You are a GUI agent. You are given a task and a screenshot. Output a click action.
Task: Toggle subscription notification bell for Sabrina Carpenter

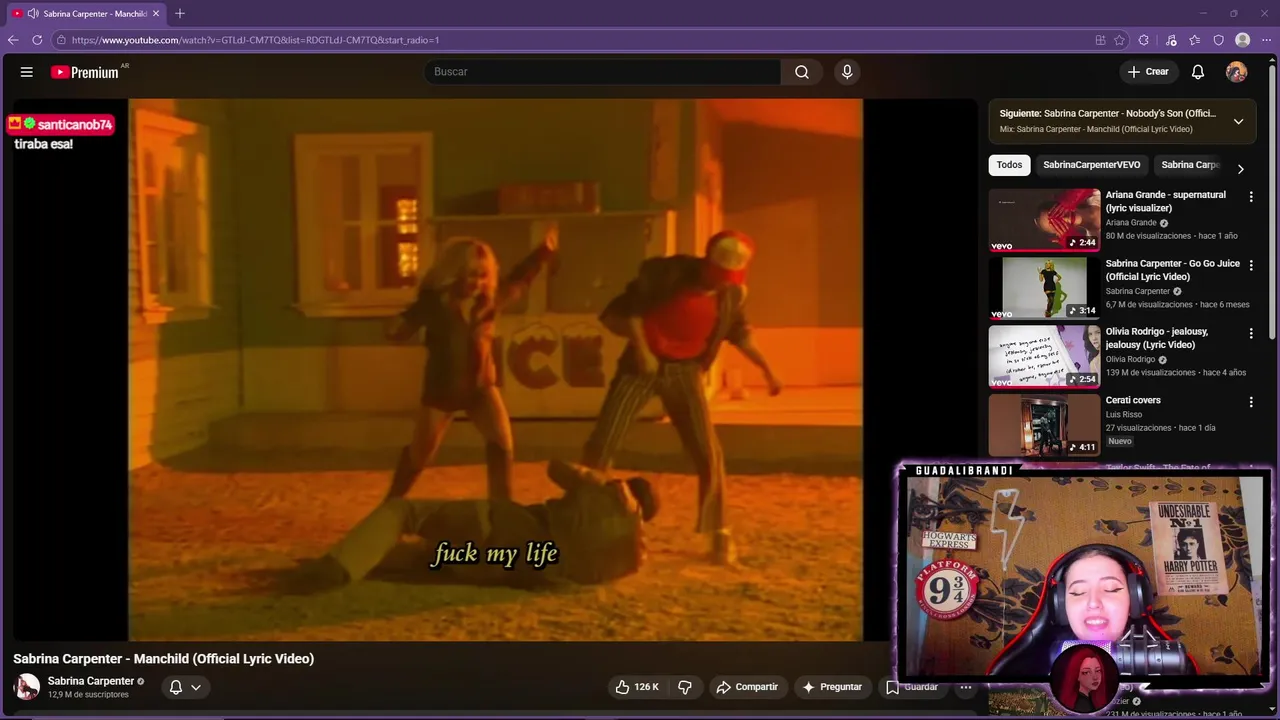coord(176,687)
